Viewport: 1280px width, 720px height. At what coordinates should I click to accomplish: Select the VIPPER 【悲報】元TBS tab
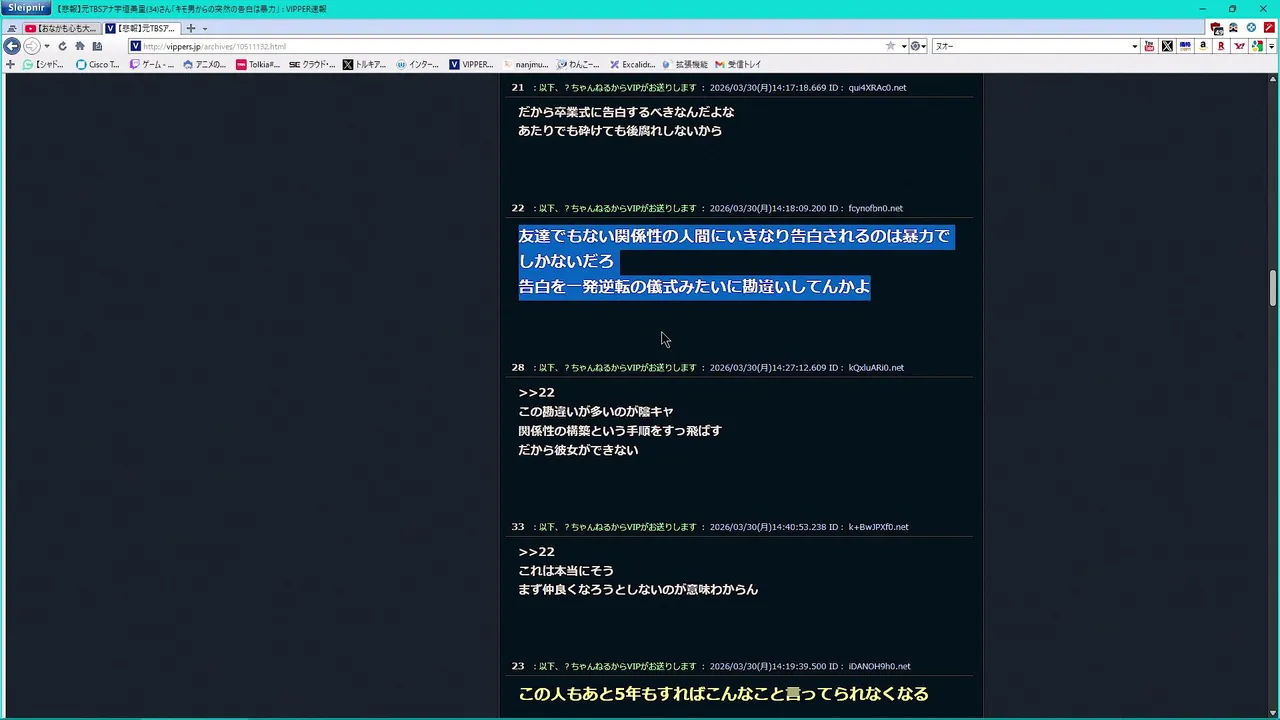click(140, 28)
